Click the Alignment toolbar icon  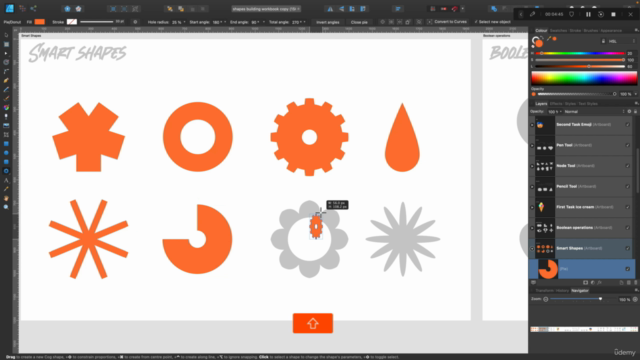(x=398, y=9)
